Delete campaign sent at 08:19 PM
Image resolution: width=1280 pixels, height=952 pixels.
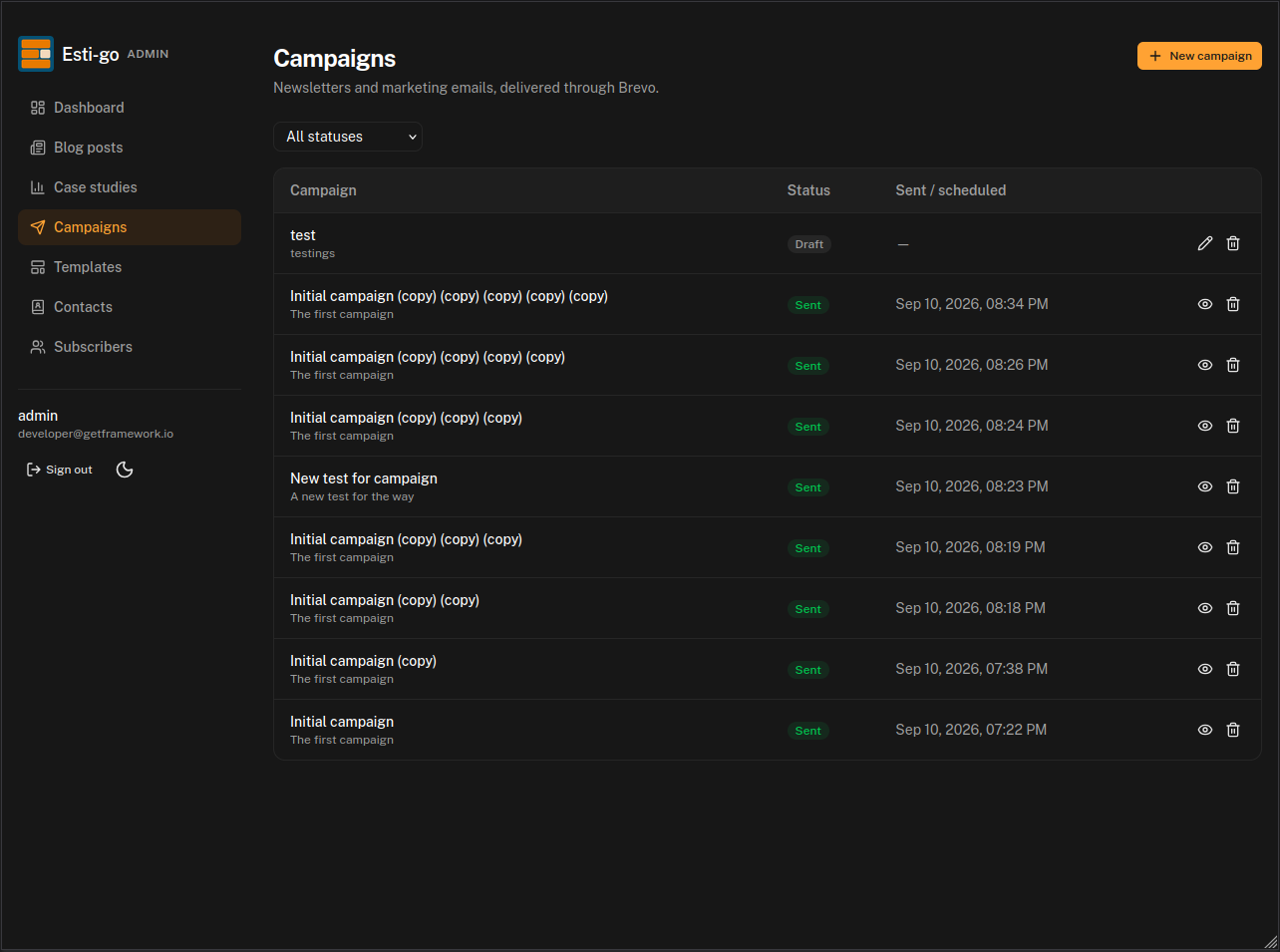point(1233,547)
